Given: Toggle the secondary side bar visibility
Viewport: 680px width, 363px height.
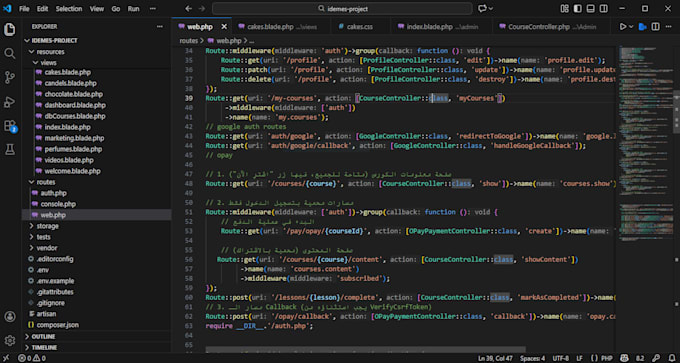Looking at the screenshot, I should pyautogui.click(x=603, y=9).
